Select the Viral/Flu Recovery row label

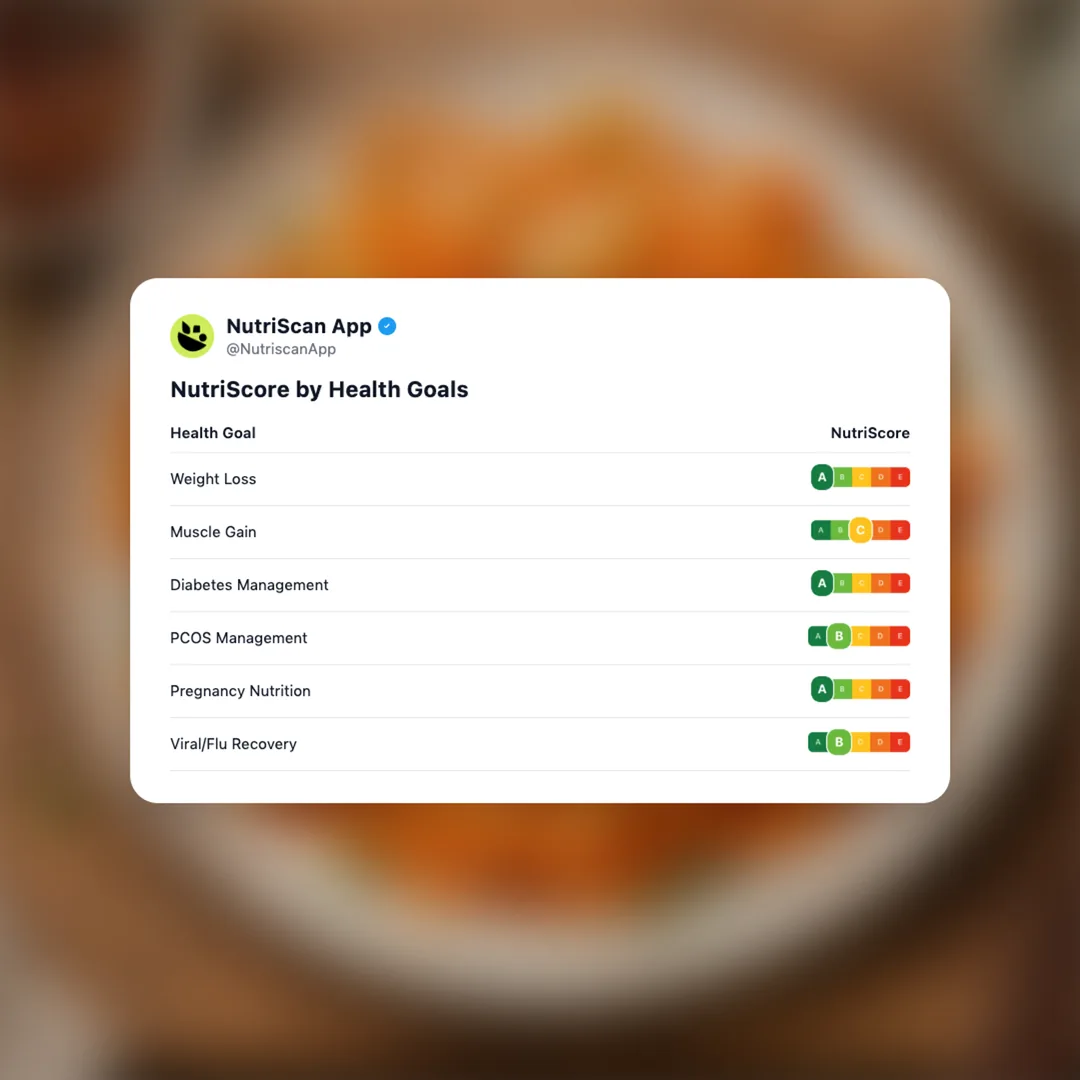(233, 744)
